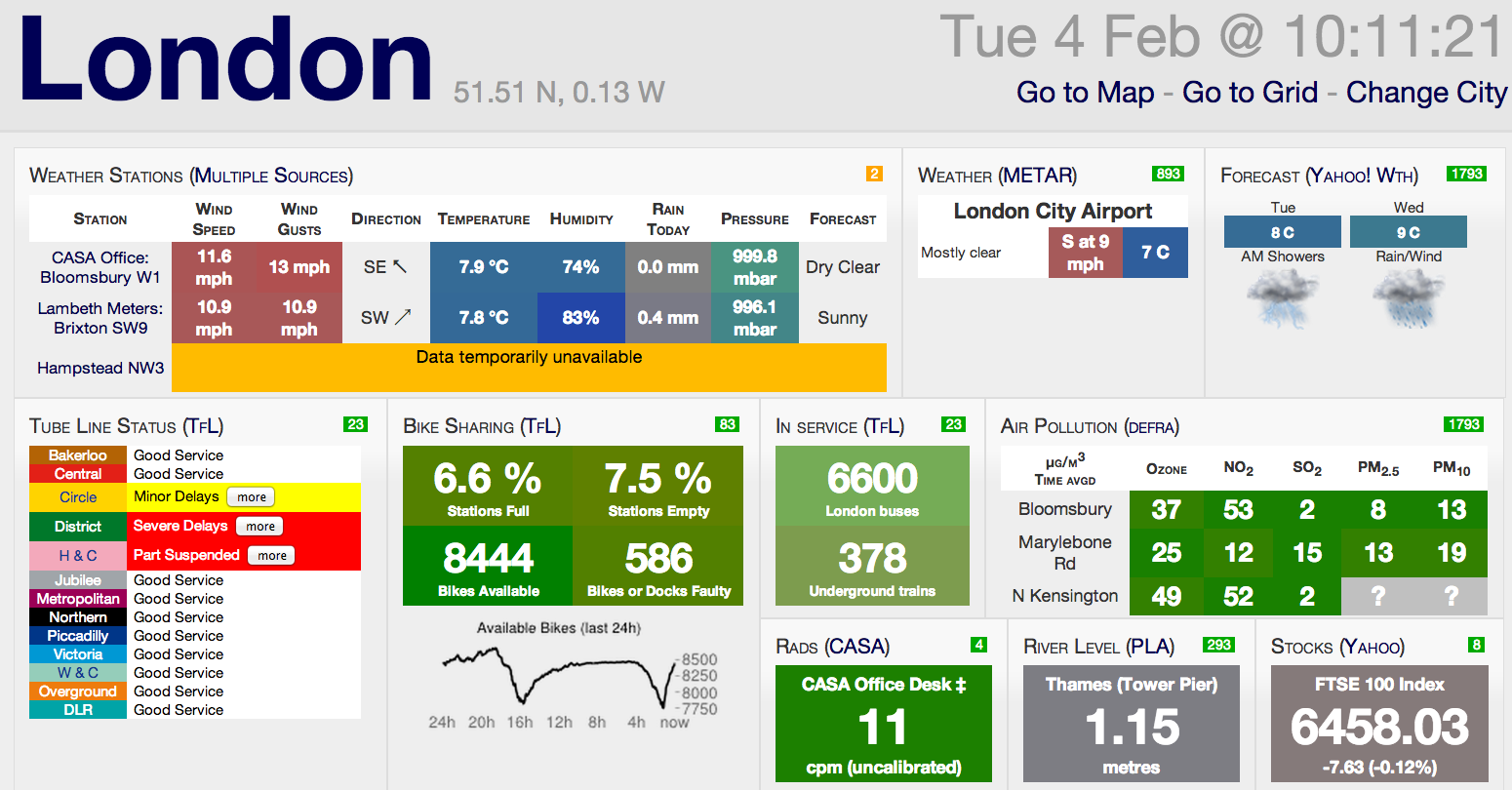Click the Tuesday AM Showers cloud icon

click(x=1282, y=298)
